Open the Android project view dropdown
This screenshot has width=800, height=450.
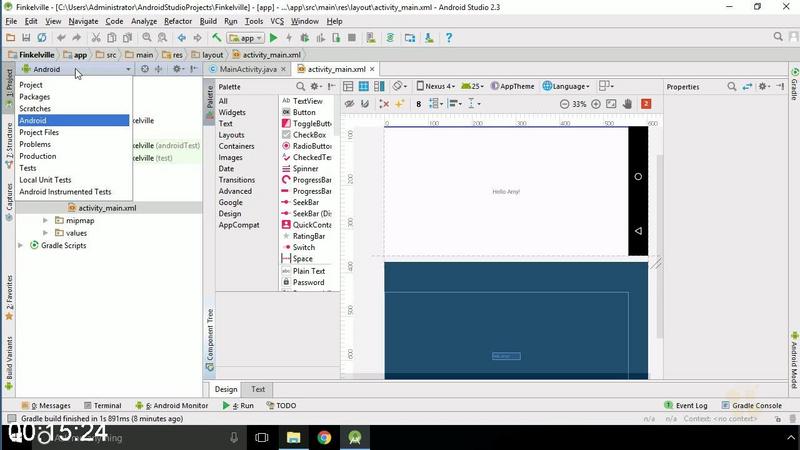[x=76, y=69]
